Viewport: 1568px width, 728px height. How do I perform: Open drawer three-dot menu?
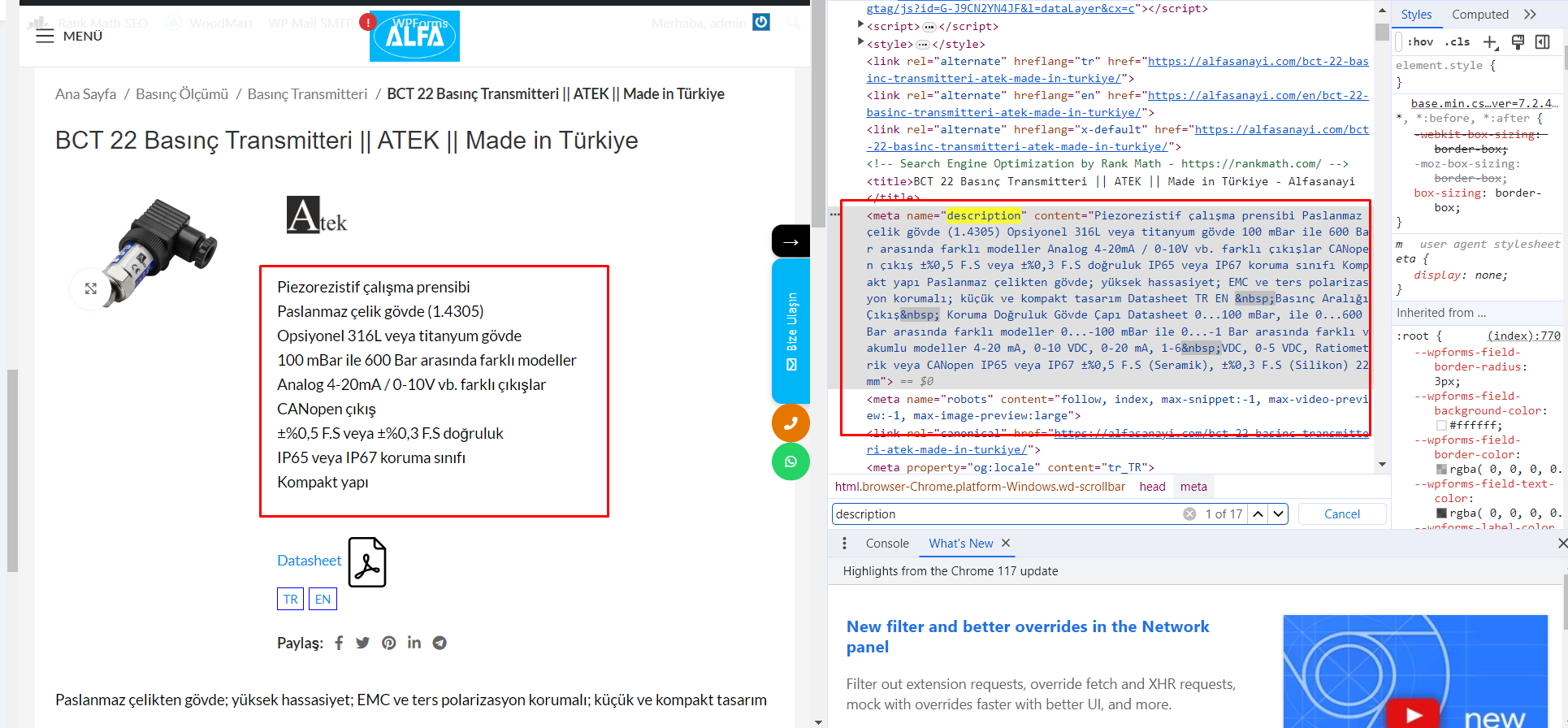point(844,544)
